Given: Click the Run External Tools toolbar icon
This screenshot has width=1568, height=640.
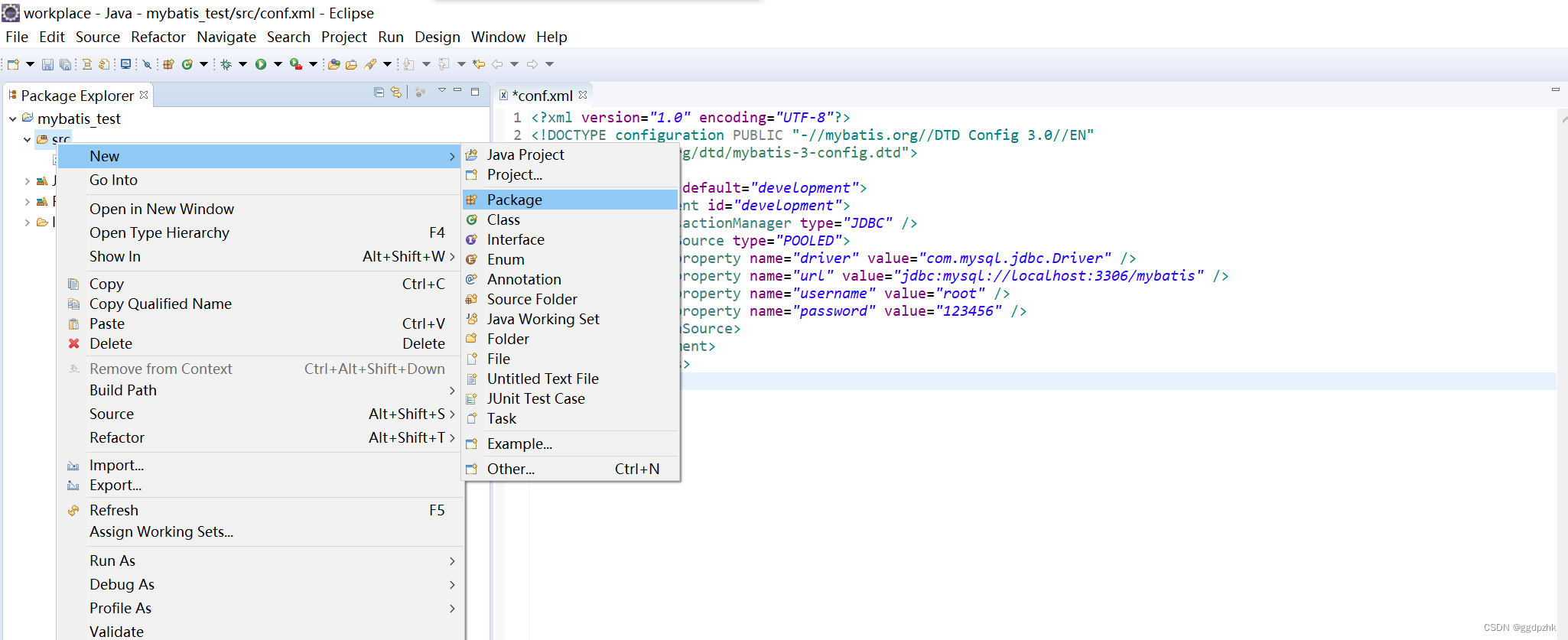Looking at the screenshot, I should pyautogui.click(x=296, y=64).
